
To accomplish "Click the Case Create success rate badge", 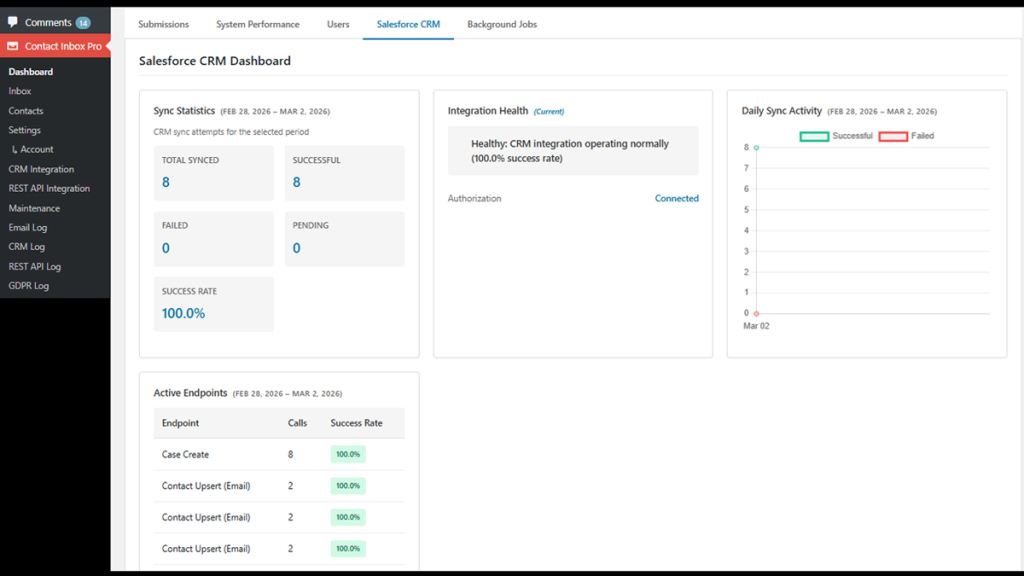I will coord(347,455).
